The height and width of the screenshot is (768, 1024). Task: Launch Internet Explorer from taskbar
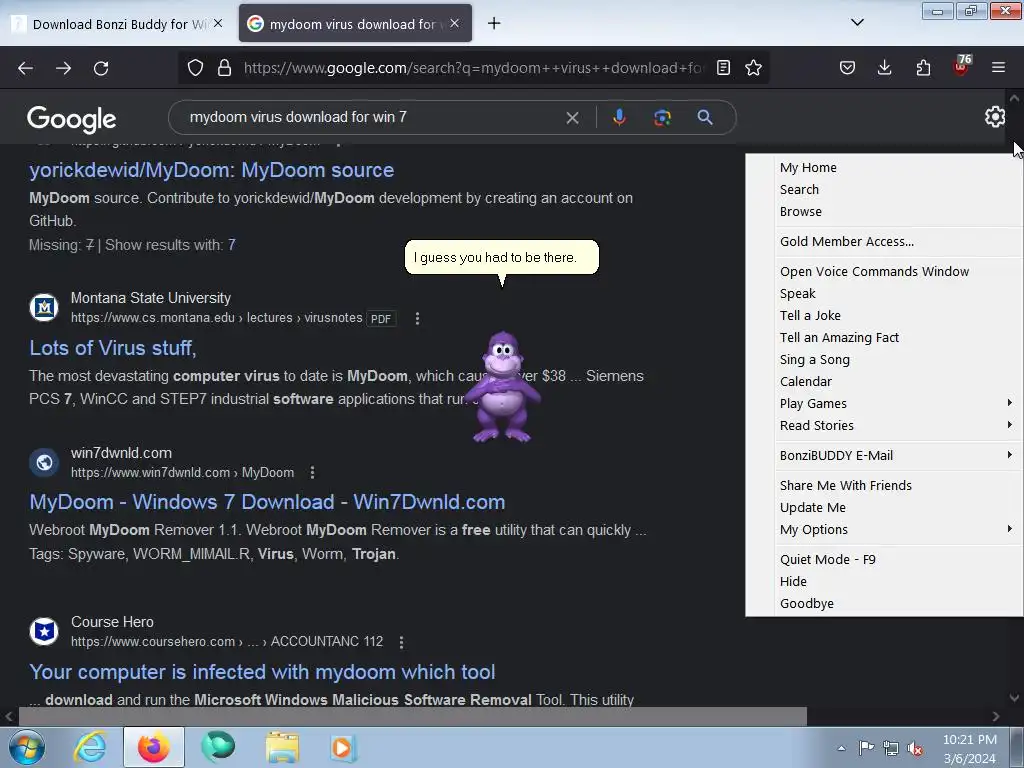coord(90,748)
